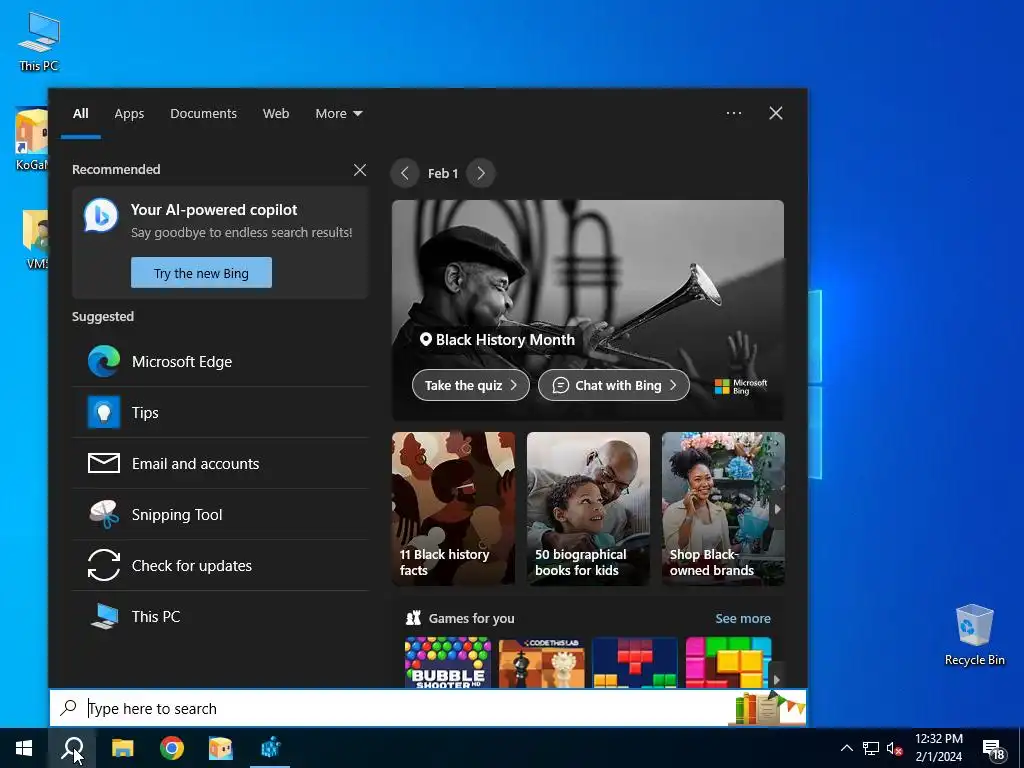Click Chat with Bing button

tap(614, 385)
